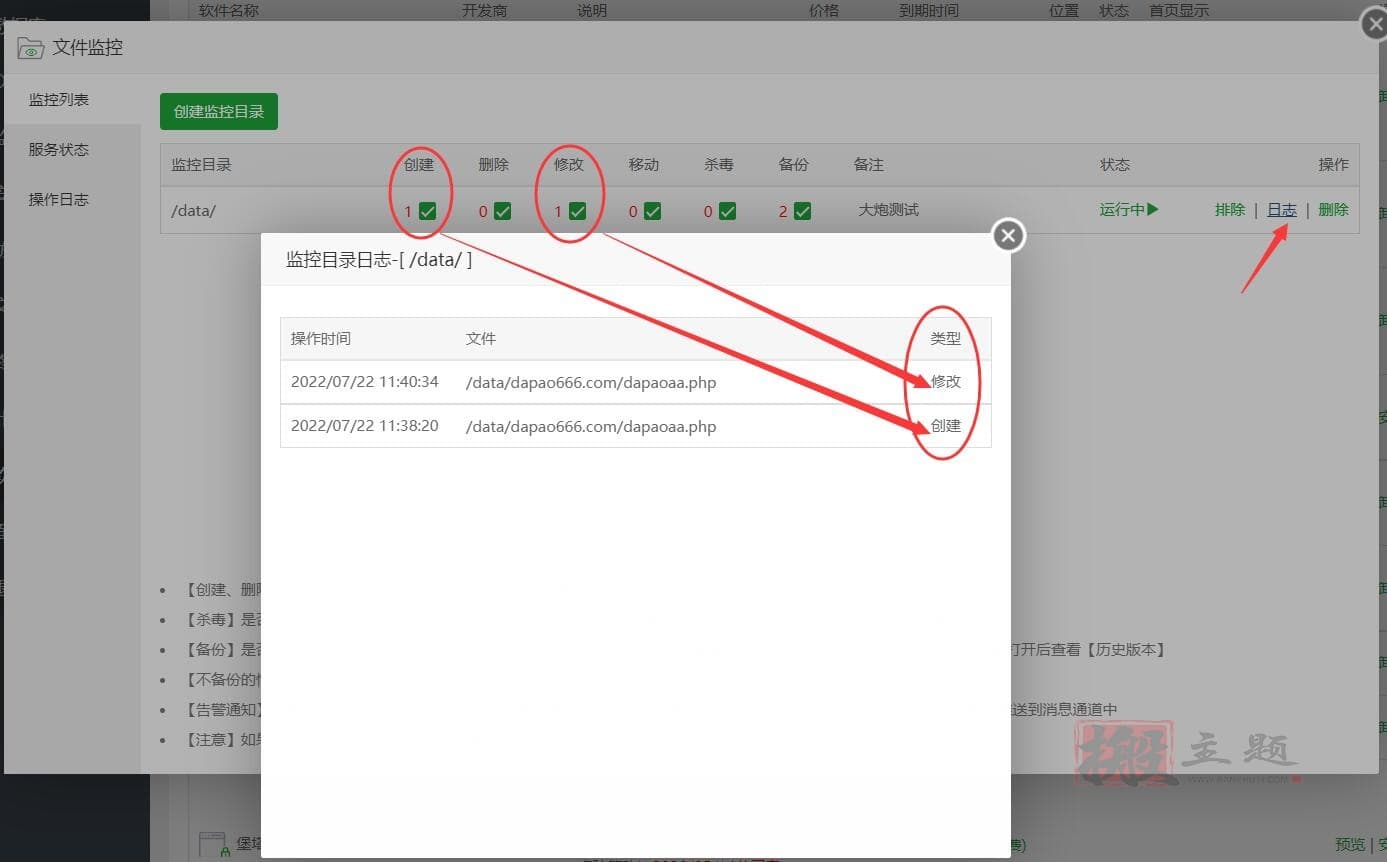Click the 文件 column header in the log

(481, 339)
